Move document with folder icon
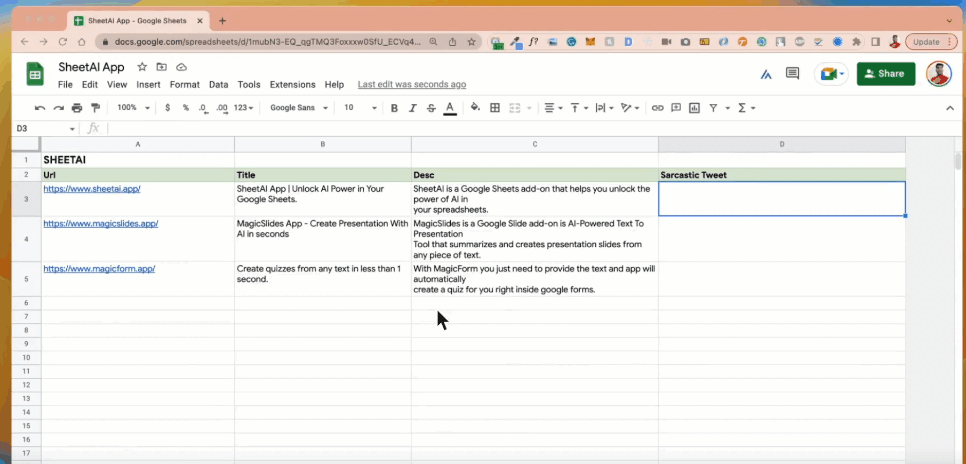 point(161,67)
